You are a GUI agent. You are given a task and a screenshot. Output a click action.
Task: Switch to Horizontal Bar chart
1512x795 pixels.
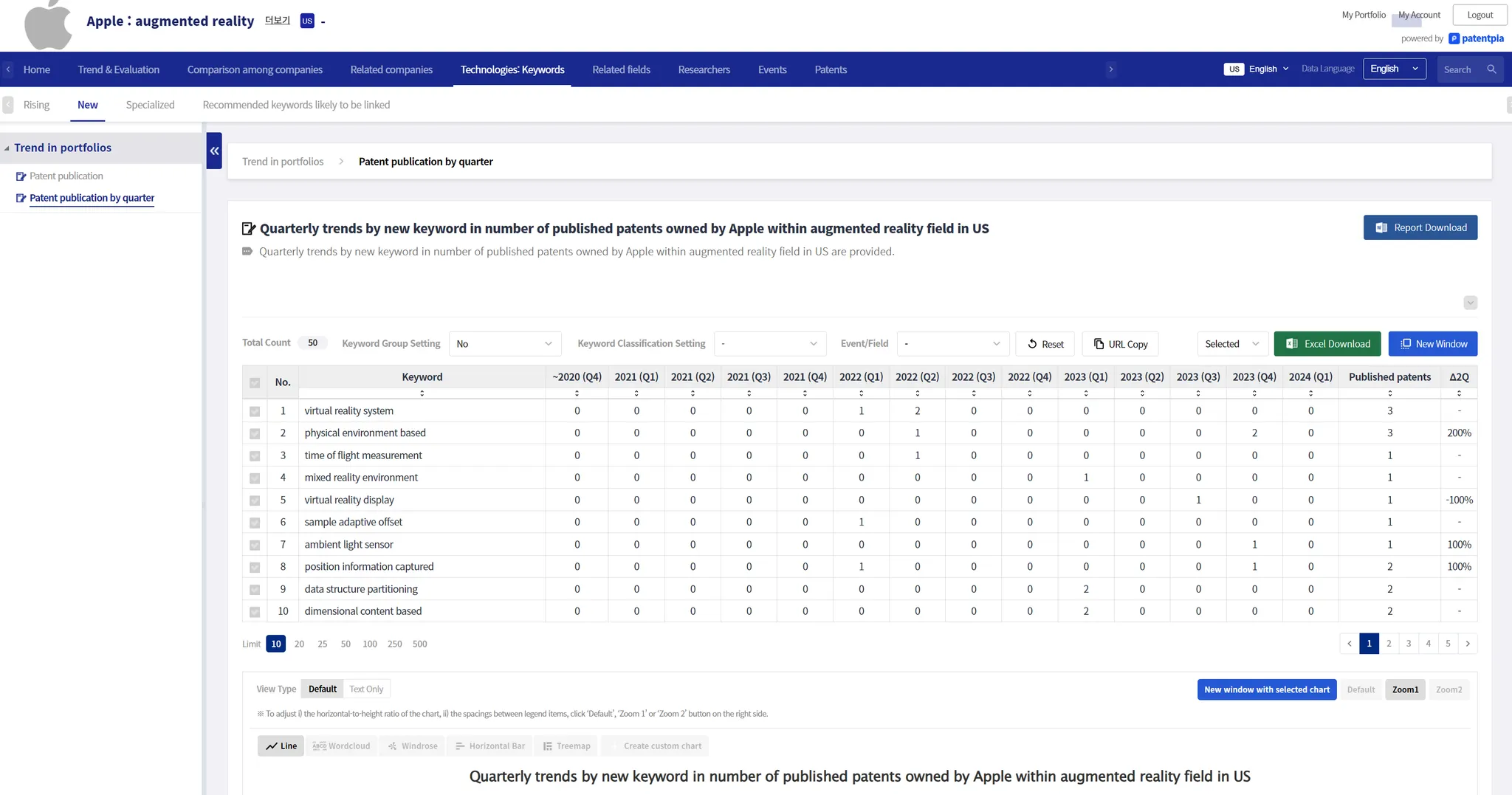pyautogui.click(x=490, y=746)
